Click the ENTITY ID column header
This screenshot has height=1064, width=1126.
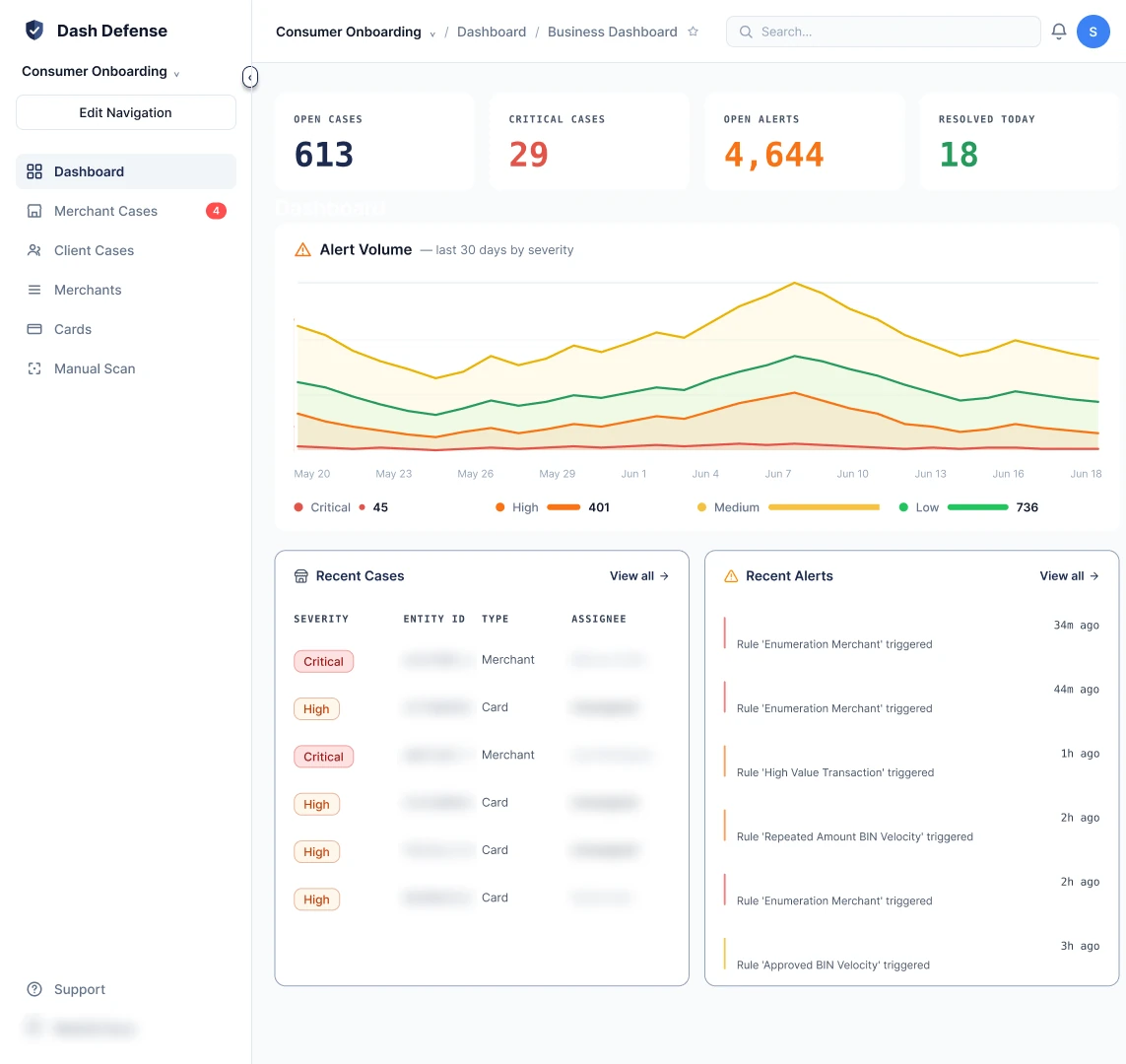(x=433, y=619)
